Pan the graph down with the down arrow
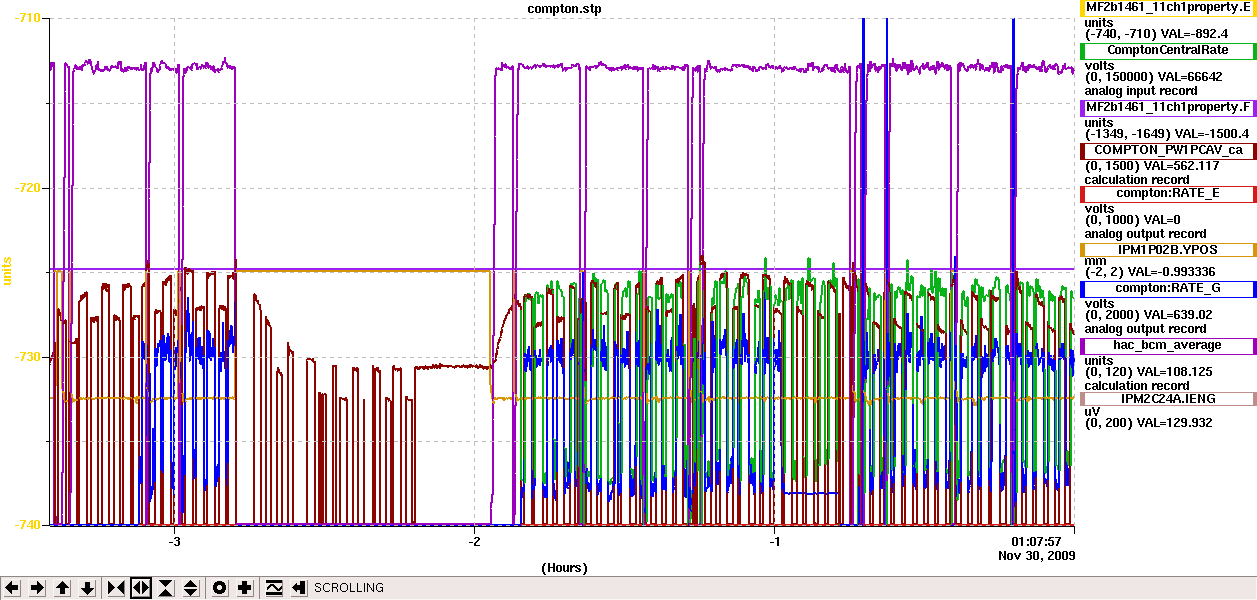Screen dimensions: 1257x600 point(87,588)
